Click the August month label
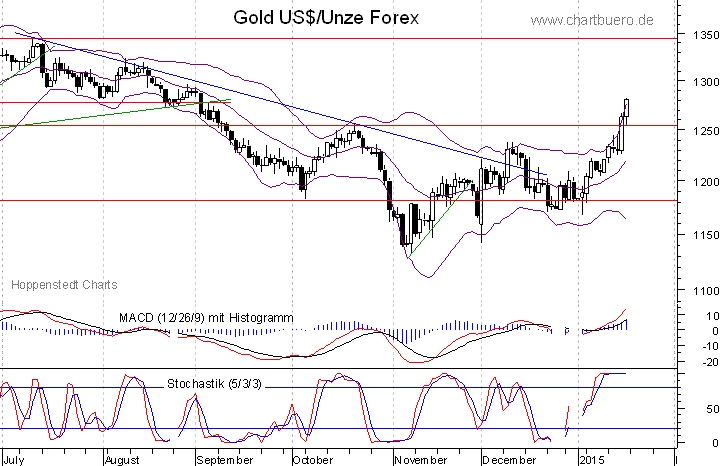The image size is (723, 466). pyautogui.click(x=122, y=460)
